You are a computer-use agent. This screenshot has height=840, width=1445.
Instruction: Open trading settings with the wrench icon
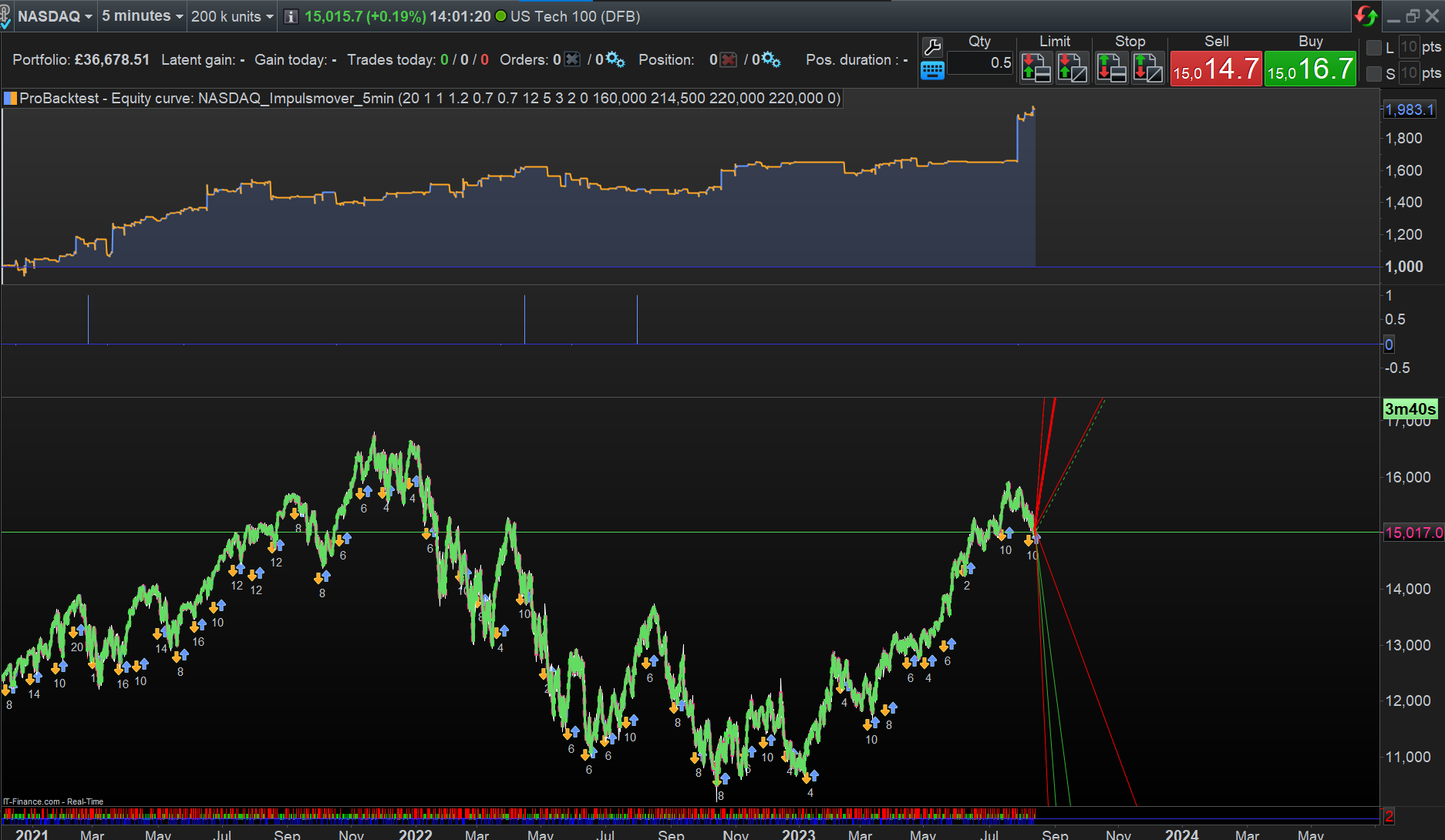pos(932,48)
